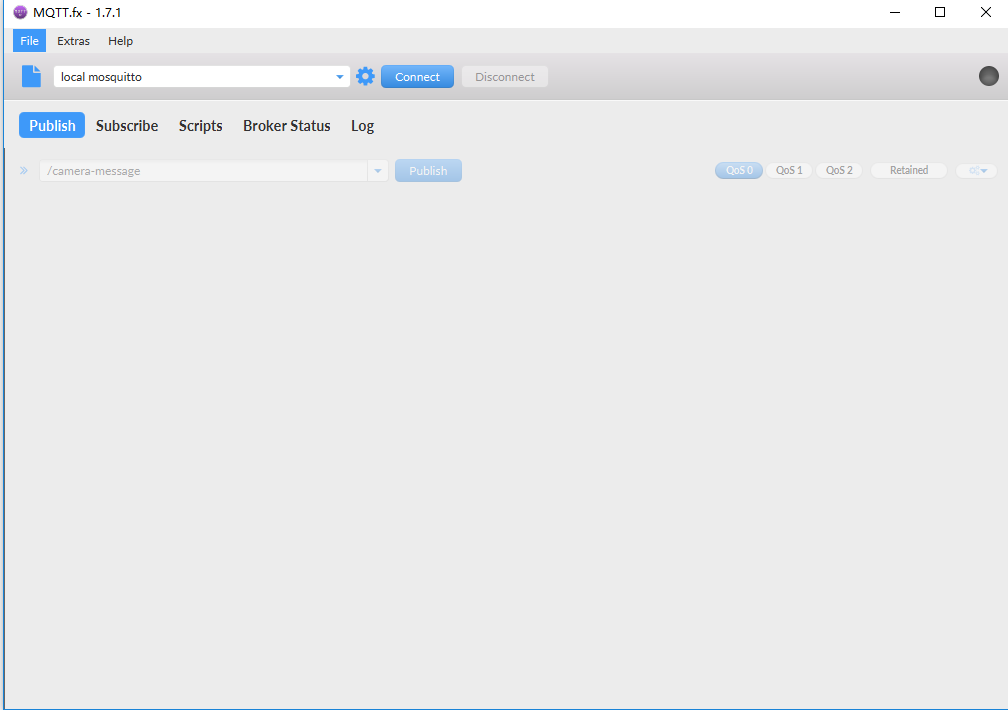
Task: Select QoS 2 quality level
Action: [839, 171]
